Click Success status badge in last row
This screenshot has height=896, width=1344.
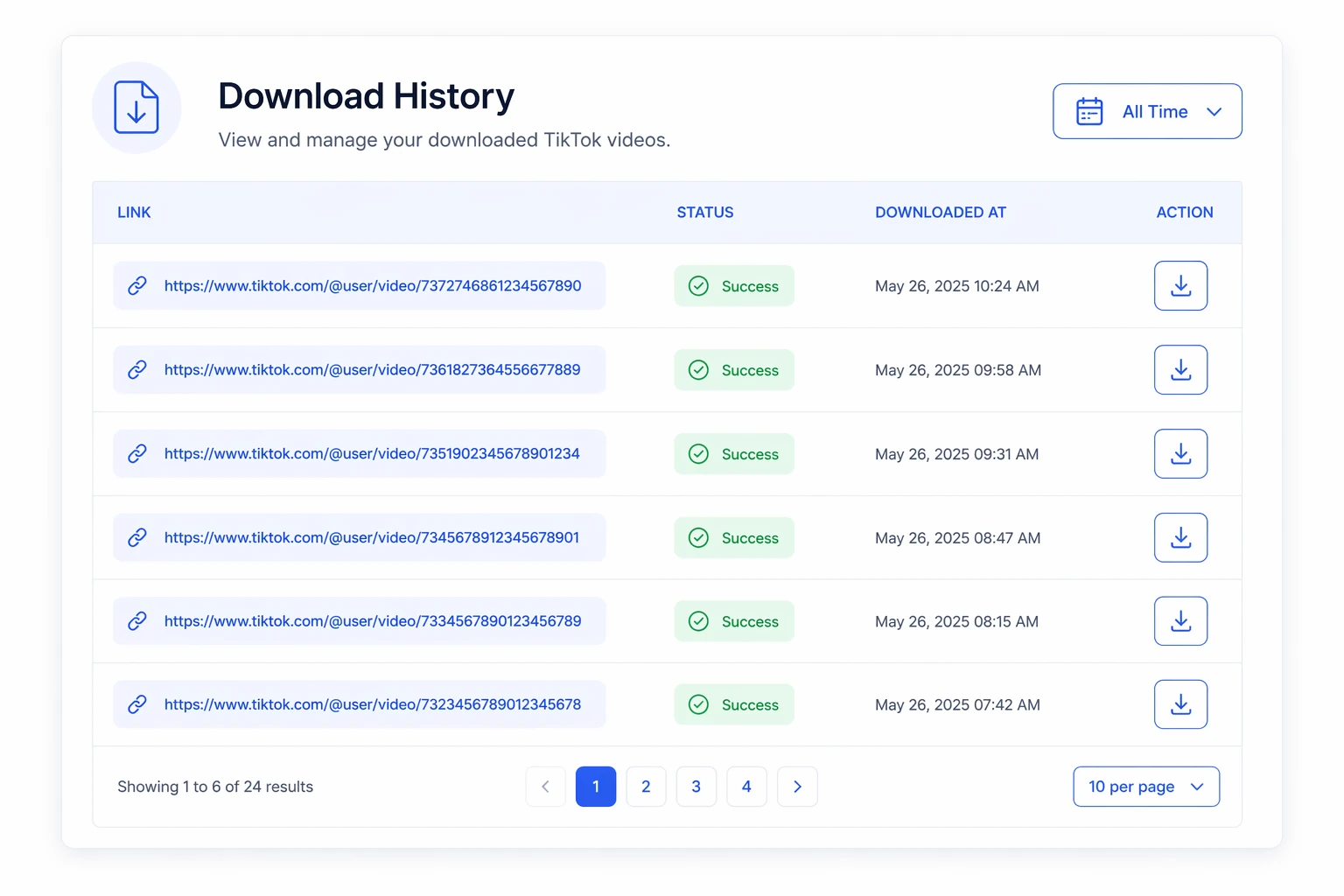pyautogui.click(x=734, y=704)
